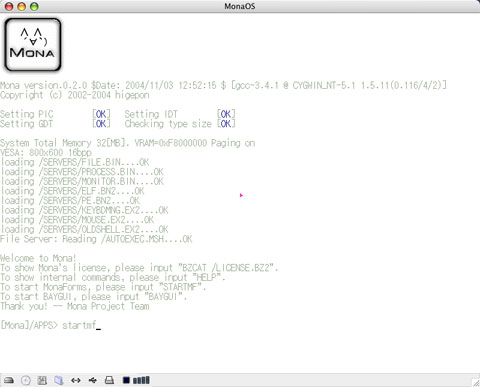Click 'loading /SERVERS/ELF.BN2' line
The height and width of the screenshot is (387, 480).
point(72,191)
